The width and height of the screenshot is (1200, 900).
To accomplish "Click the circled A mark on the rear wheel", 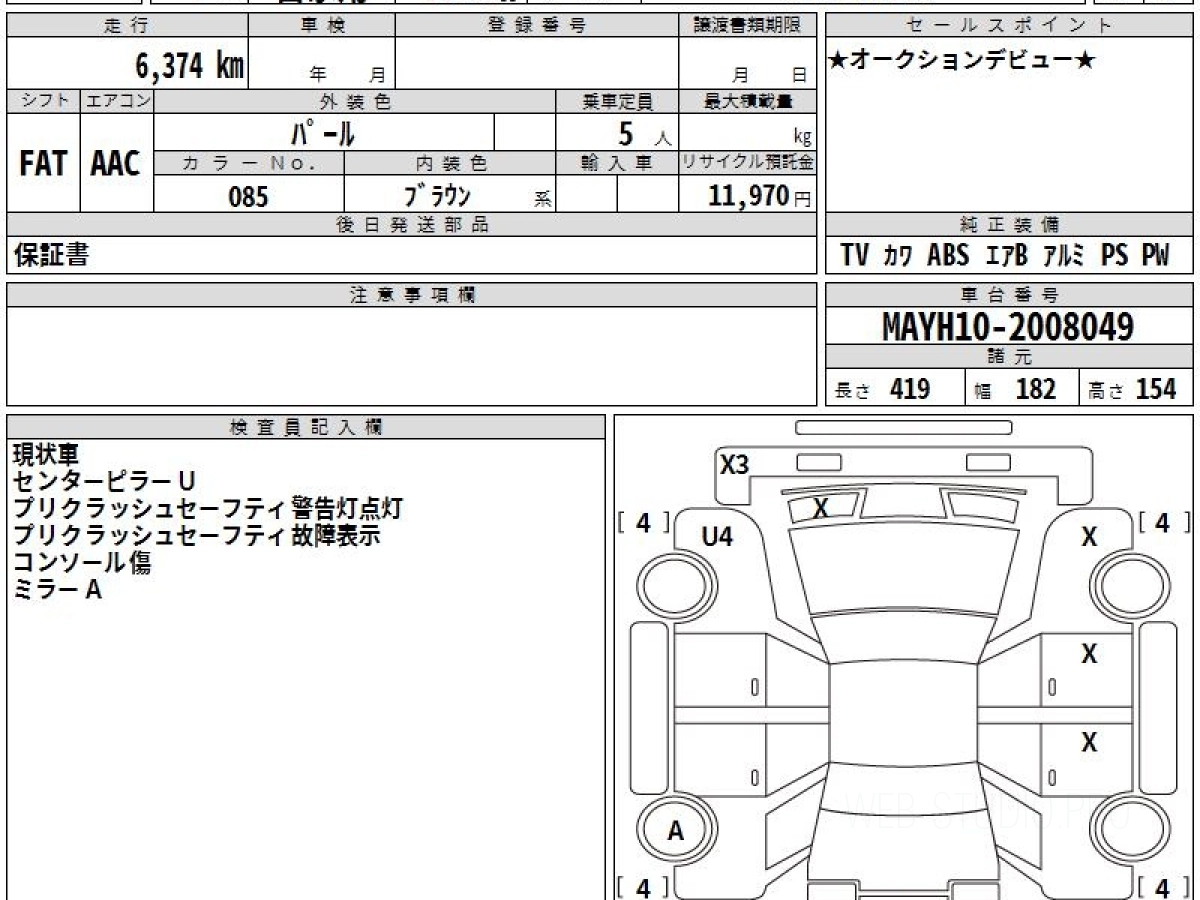I will (676, 831).
